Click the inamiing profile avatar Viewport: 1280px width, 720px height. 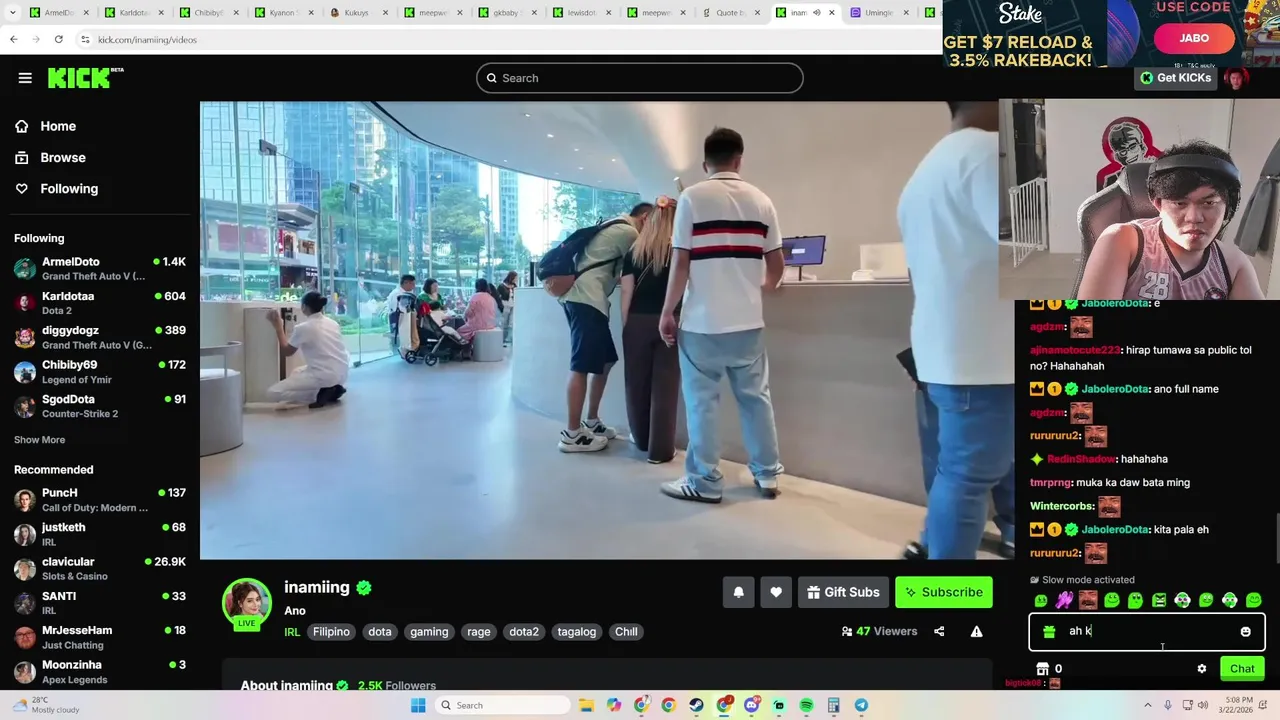(246, 604)
